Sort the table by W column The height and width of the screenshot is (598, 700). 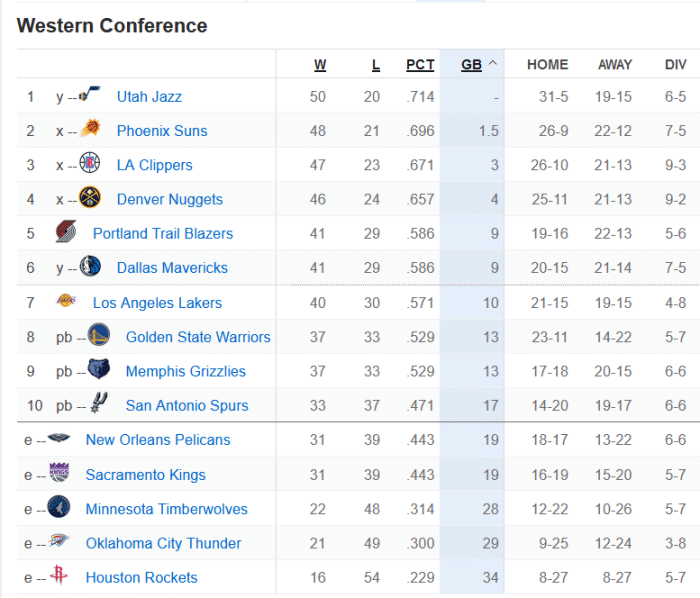tap(320, 65)
